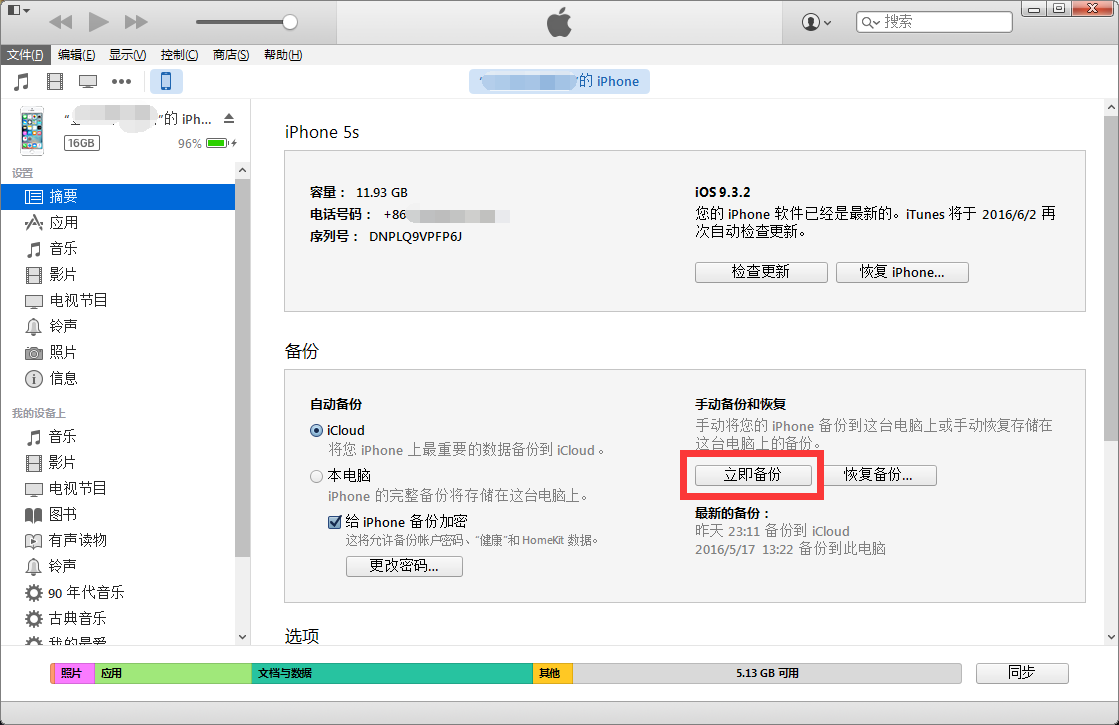This screenshot has height=725, width=1119.
Task: Select the iCloud backup radio button
Action: coord(316,431)
